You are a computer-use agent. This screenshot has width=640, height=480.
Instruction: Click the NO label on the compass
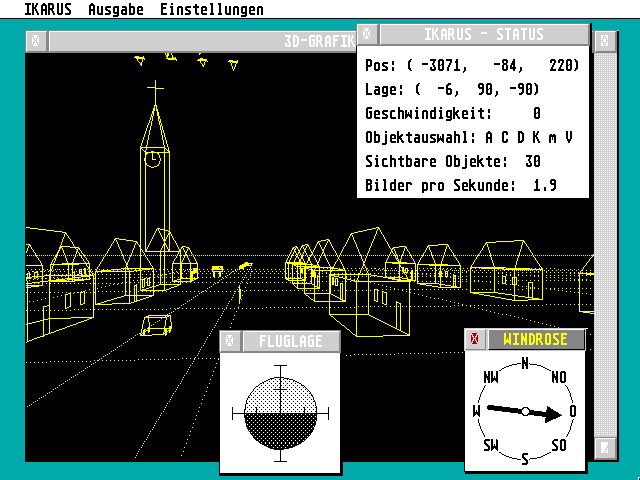pyautogui.click(x=559, y=377)
